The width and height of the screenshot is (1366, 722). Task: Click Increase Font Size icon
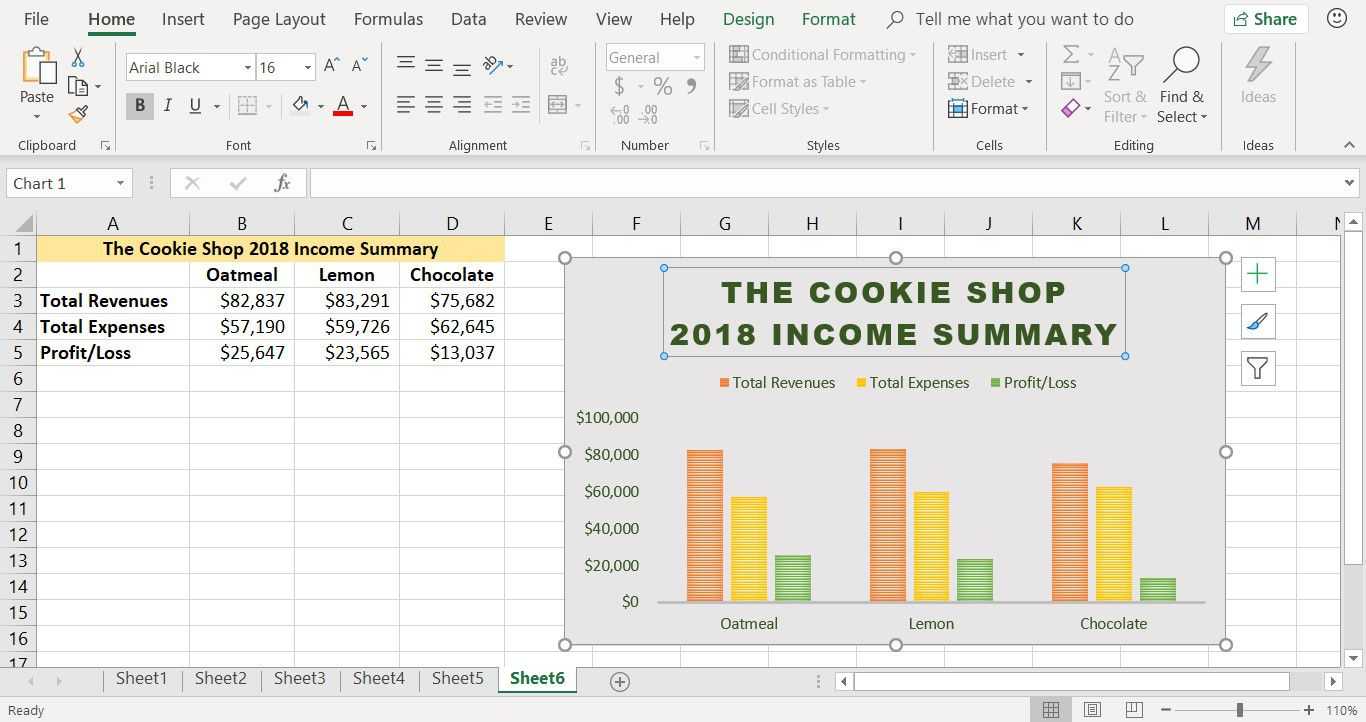332,66
